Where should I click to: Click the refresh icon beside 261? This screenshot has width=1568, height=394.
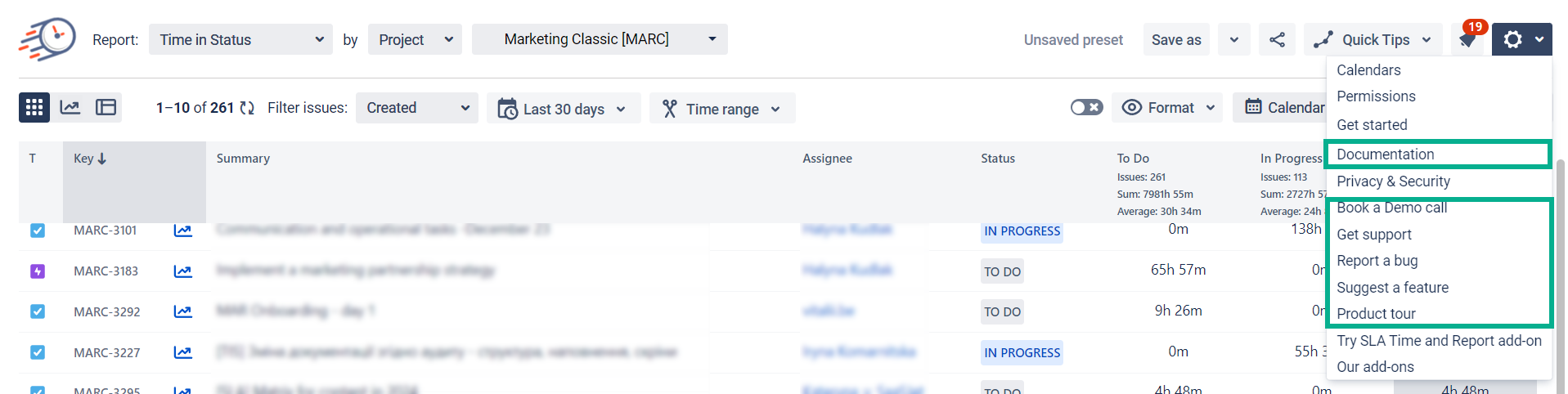pos(247,108)
